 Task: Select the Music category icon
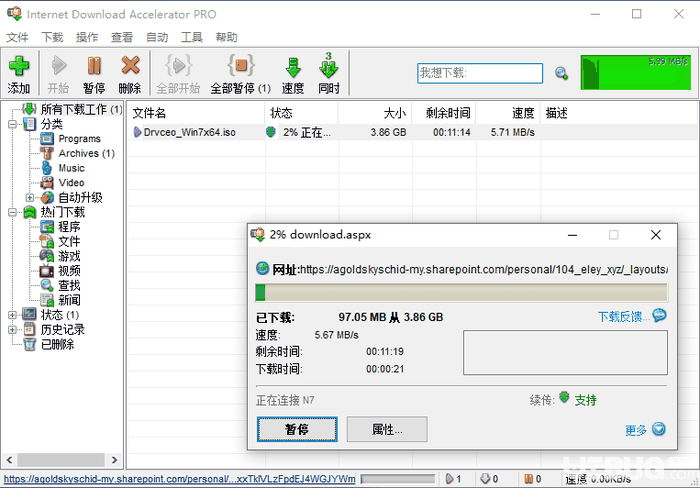47,168
